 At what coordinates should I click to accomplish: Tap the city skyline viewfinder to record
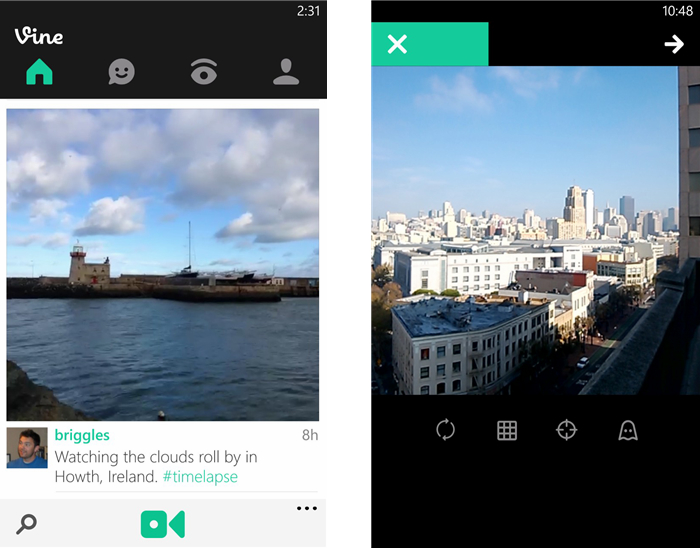536,230
